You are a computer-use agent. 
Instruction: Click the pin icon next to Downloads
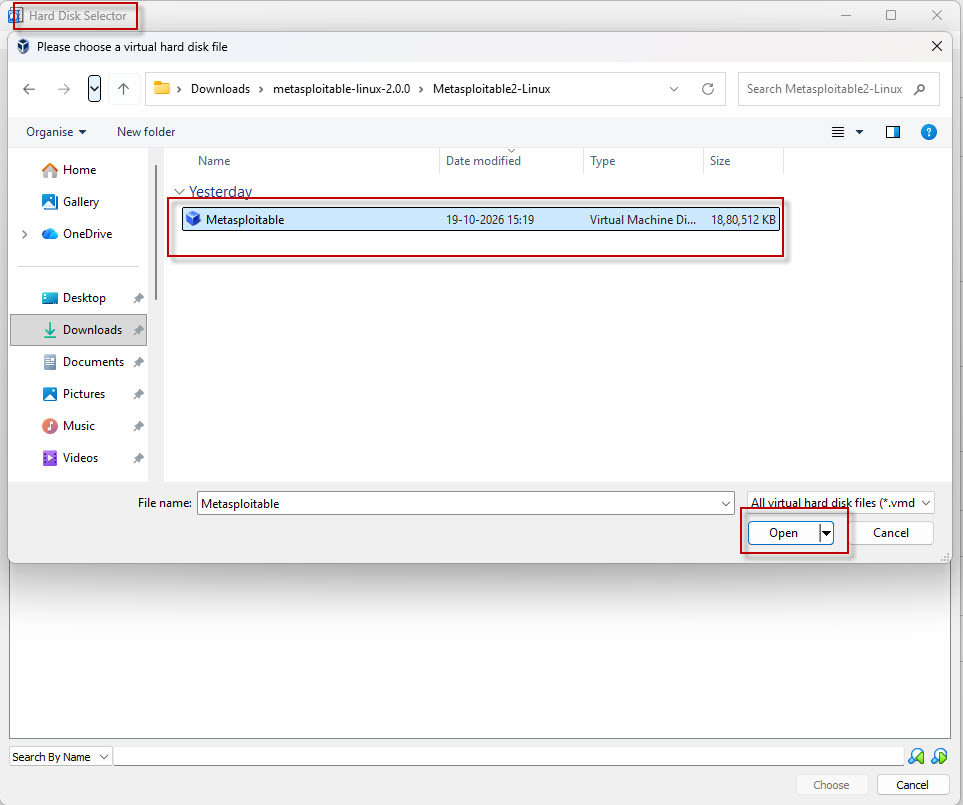pos(138,330)
